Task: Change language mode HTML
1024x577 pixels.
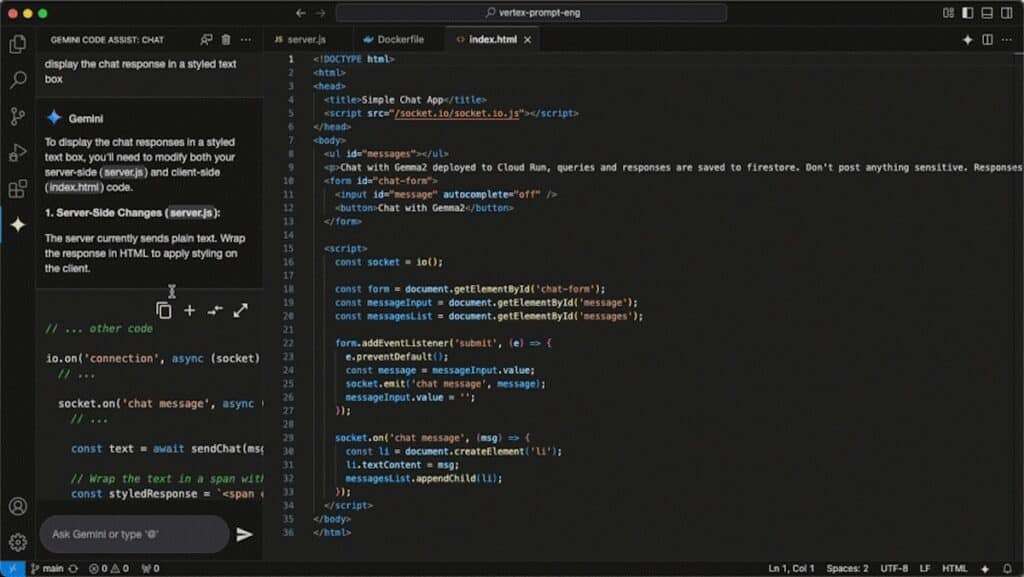Action: pos(955,569)
